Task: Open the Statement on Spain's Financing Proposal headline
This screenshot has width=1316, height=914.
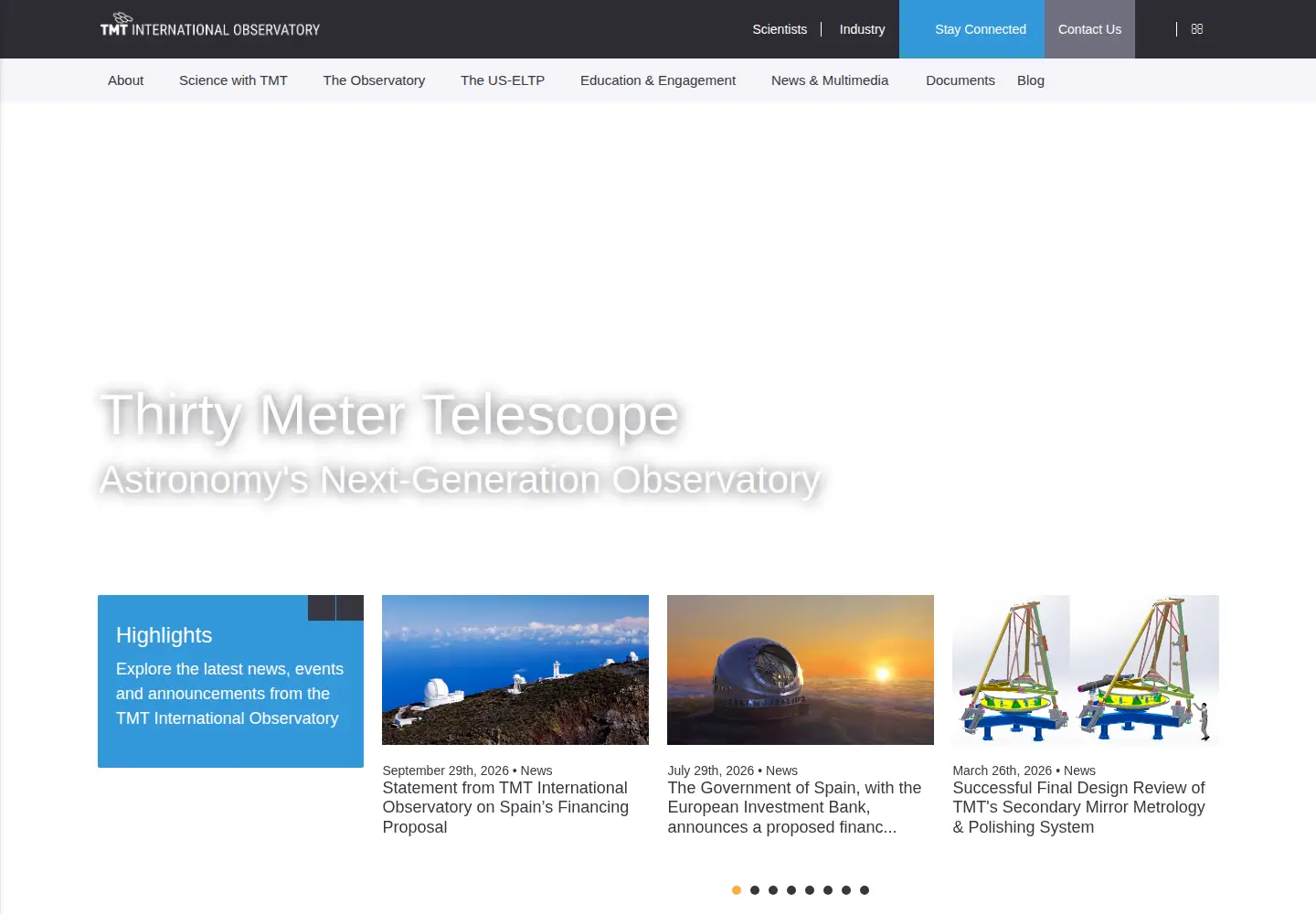Action: click(x=505, y=808)
